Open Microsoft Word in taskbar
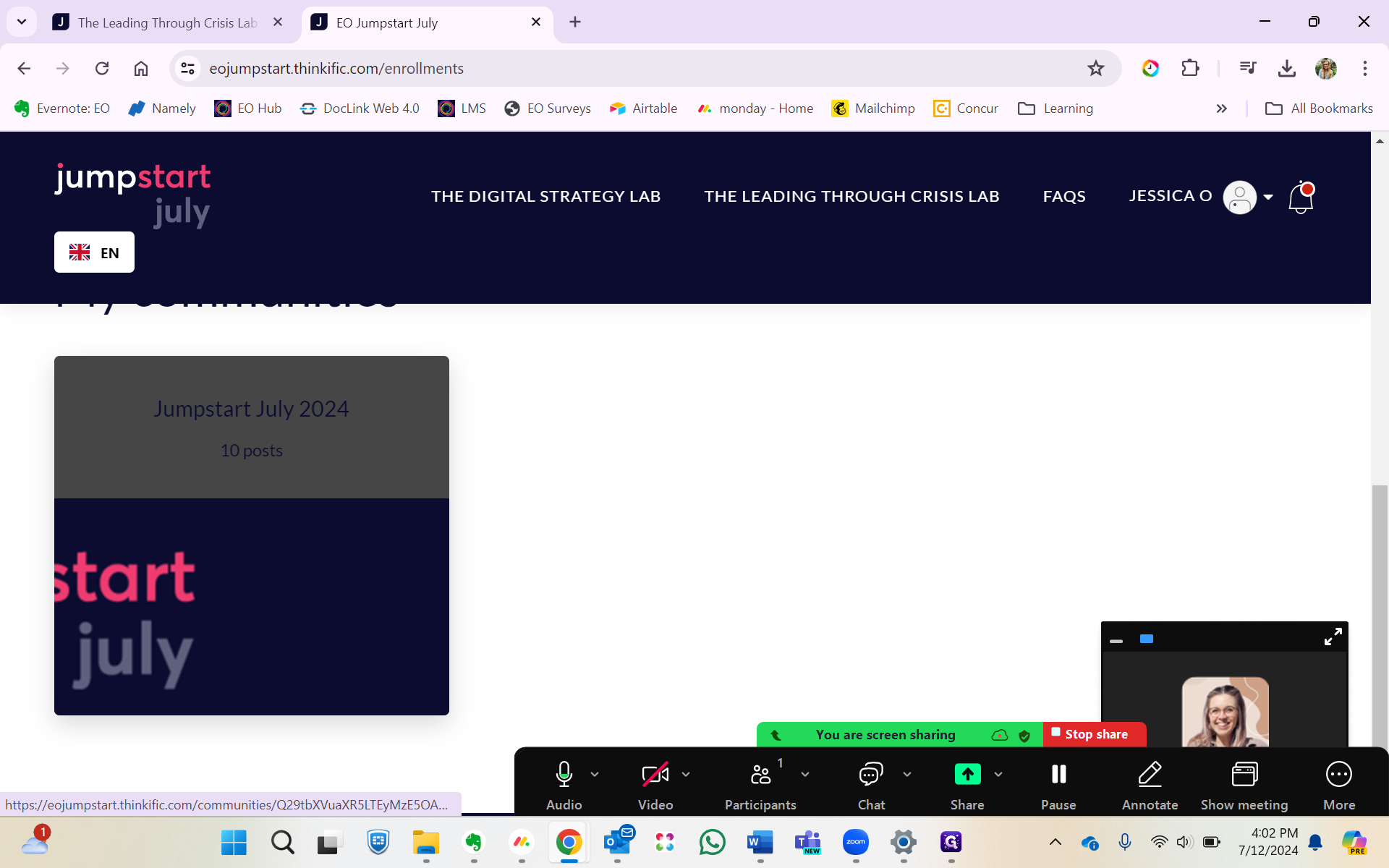1389x868 pixels. click(760, 842)
